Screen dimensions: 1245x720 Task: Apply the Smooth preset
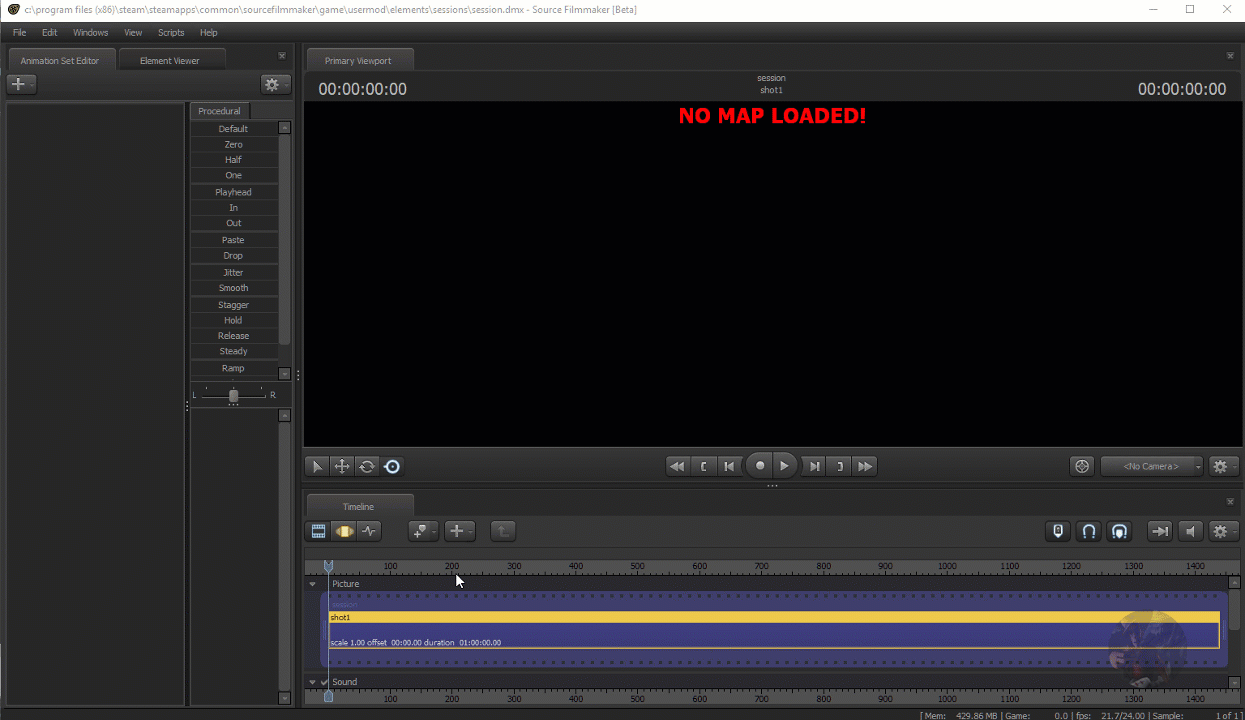point(233,288)
